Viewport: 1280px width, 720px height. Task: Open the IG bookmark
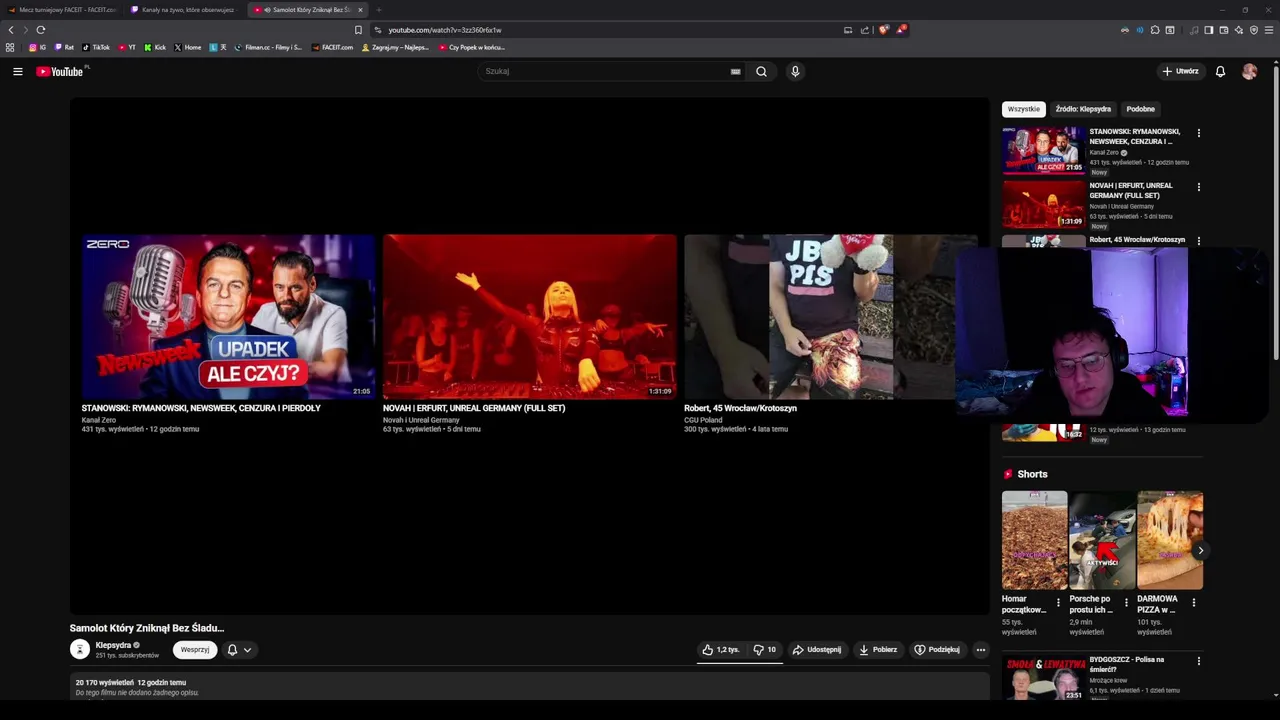coord(37,47)
